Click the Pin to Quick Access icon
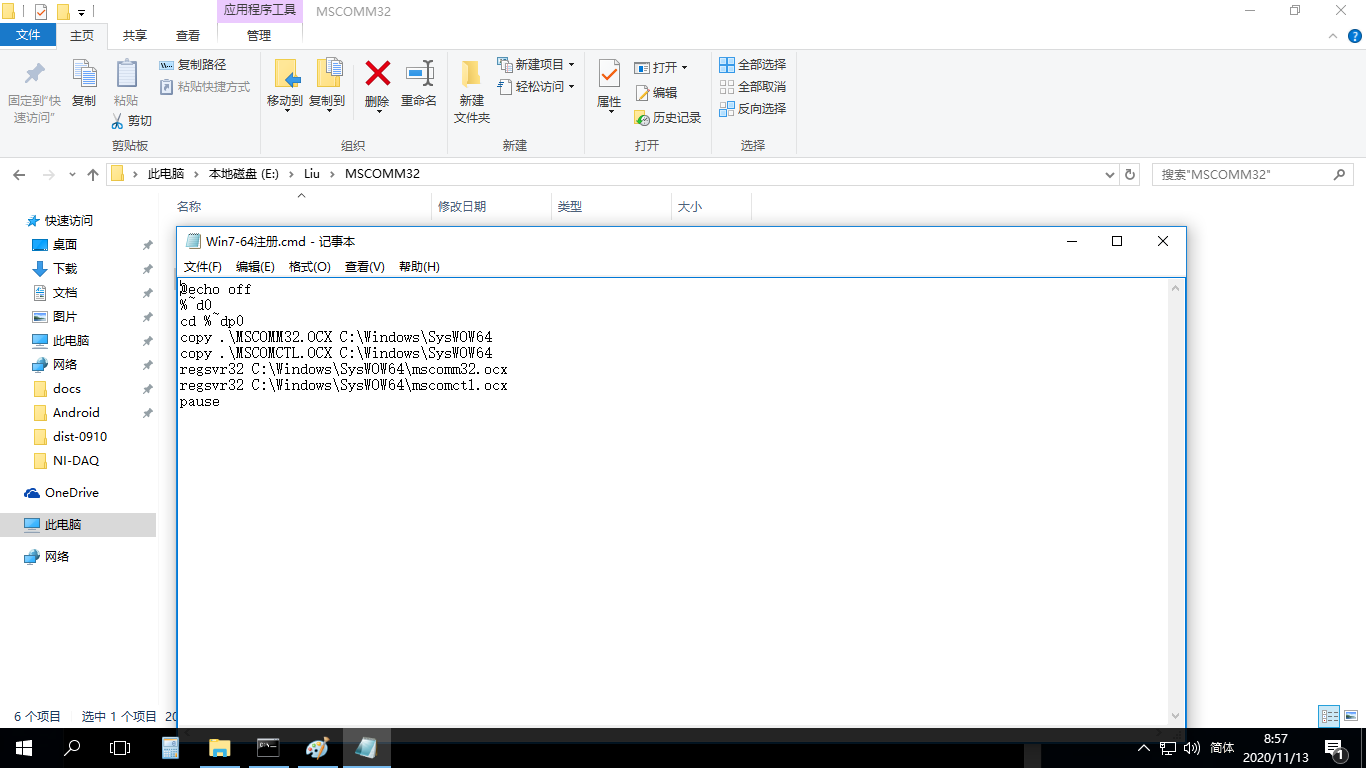 34,74
